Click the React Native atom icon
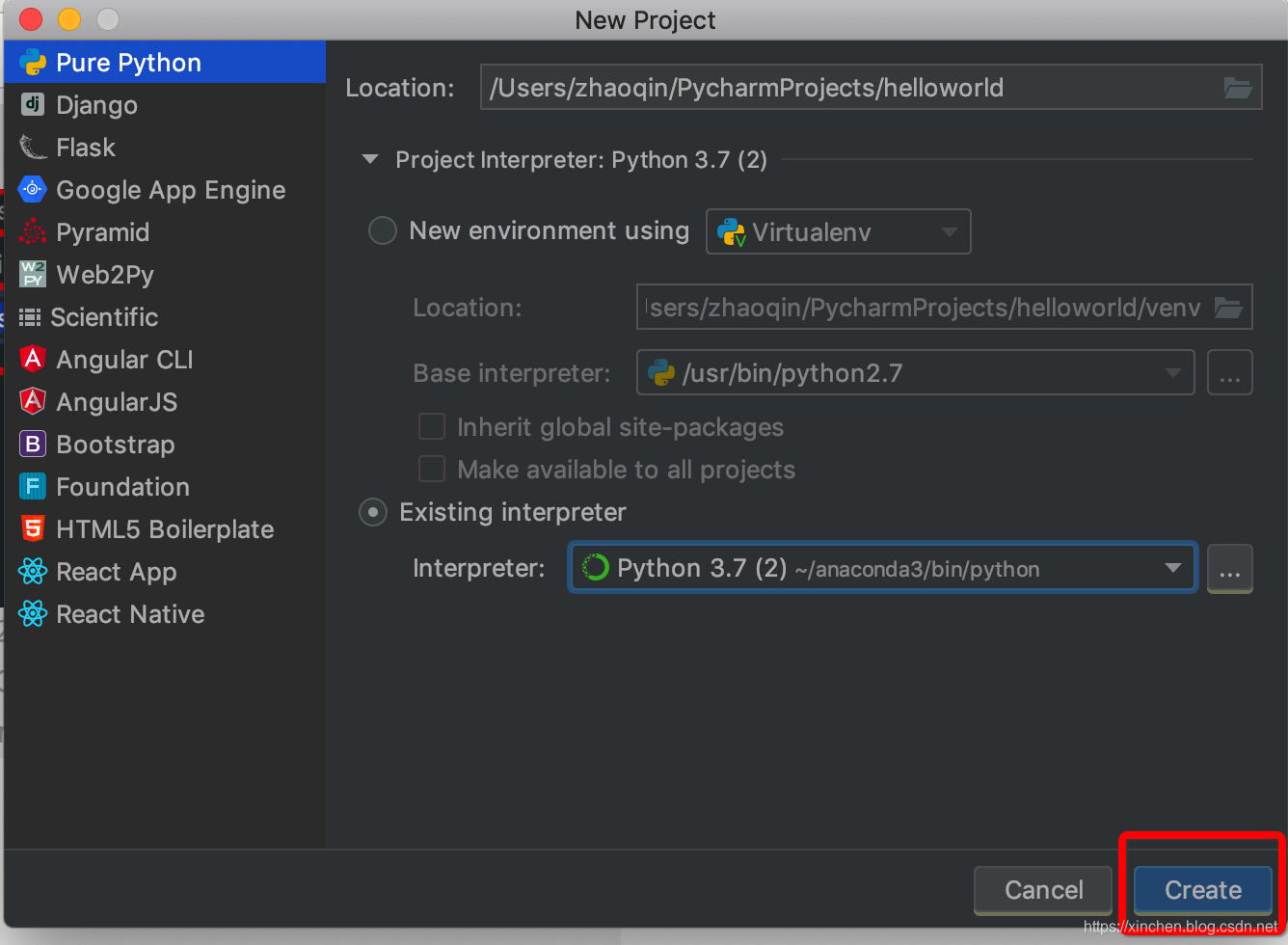1288x945 pixels. (x=33, y=613)
